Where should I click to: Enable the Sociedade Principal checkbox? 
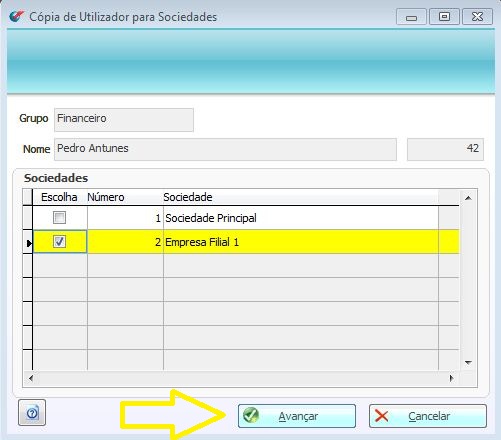[x=59, y=218]
